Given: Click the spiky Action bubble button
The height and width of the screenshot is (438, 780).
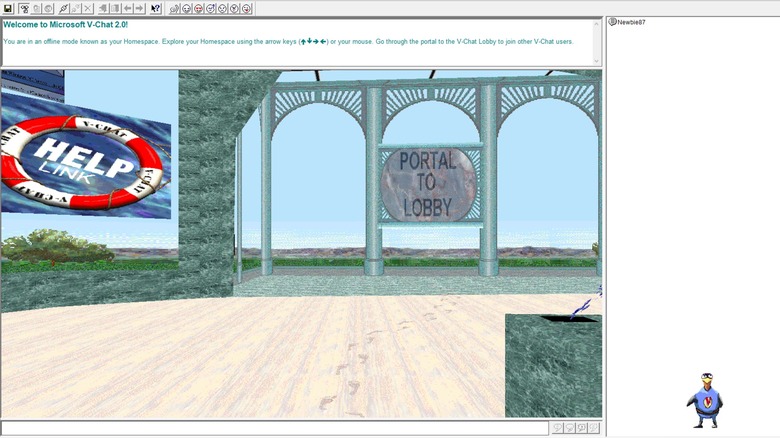Looking at the screenshot, I should (x=582, y=428).
